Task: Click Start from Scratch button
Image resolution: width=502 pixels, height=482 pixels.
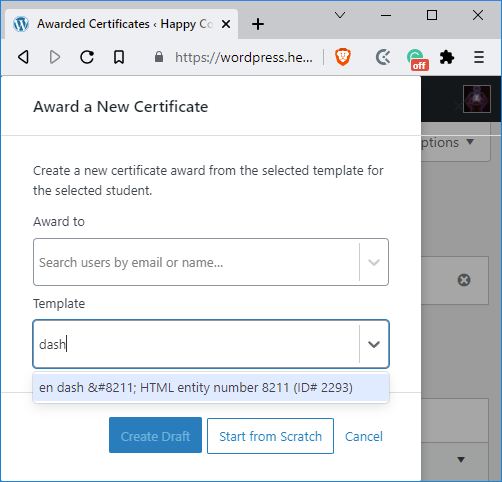Action: click(270, 436)
